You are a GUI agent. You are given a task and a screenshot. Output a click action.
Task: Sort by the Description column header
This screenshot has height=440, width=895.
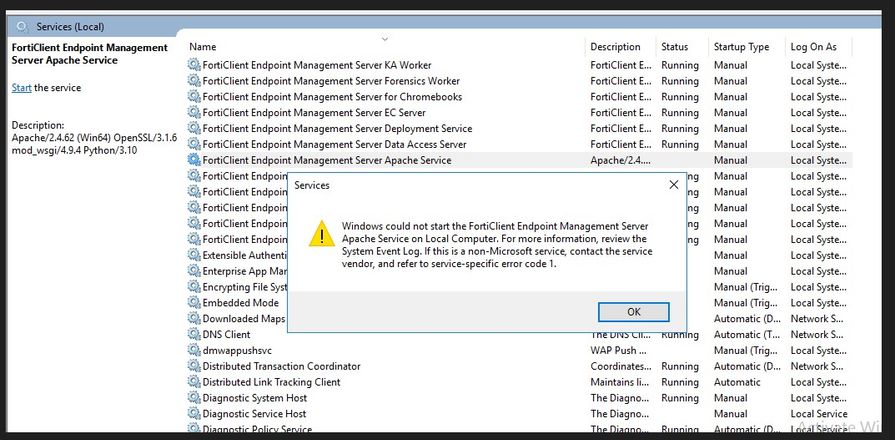click(x=615, y=47)
